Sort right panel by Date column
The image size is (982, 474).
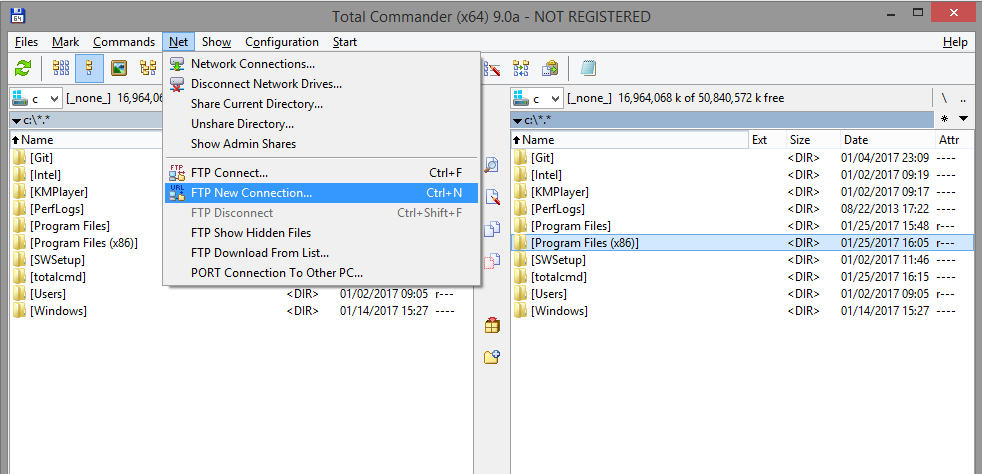click(x=887, y=140)
